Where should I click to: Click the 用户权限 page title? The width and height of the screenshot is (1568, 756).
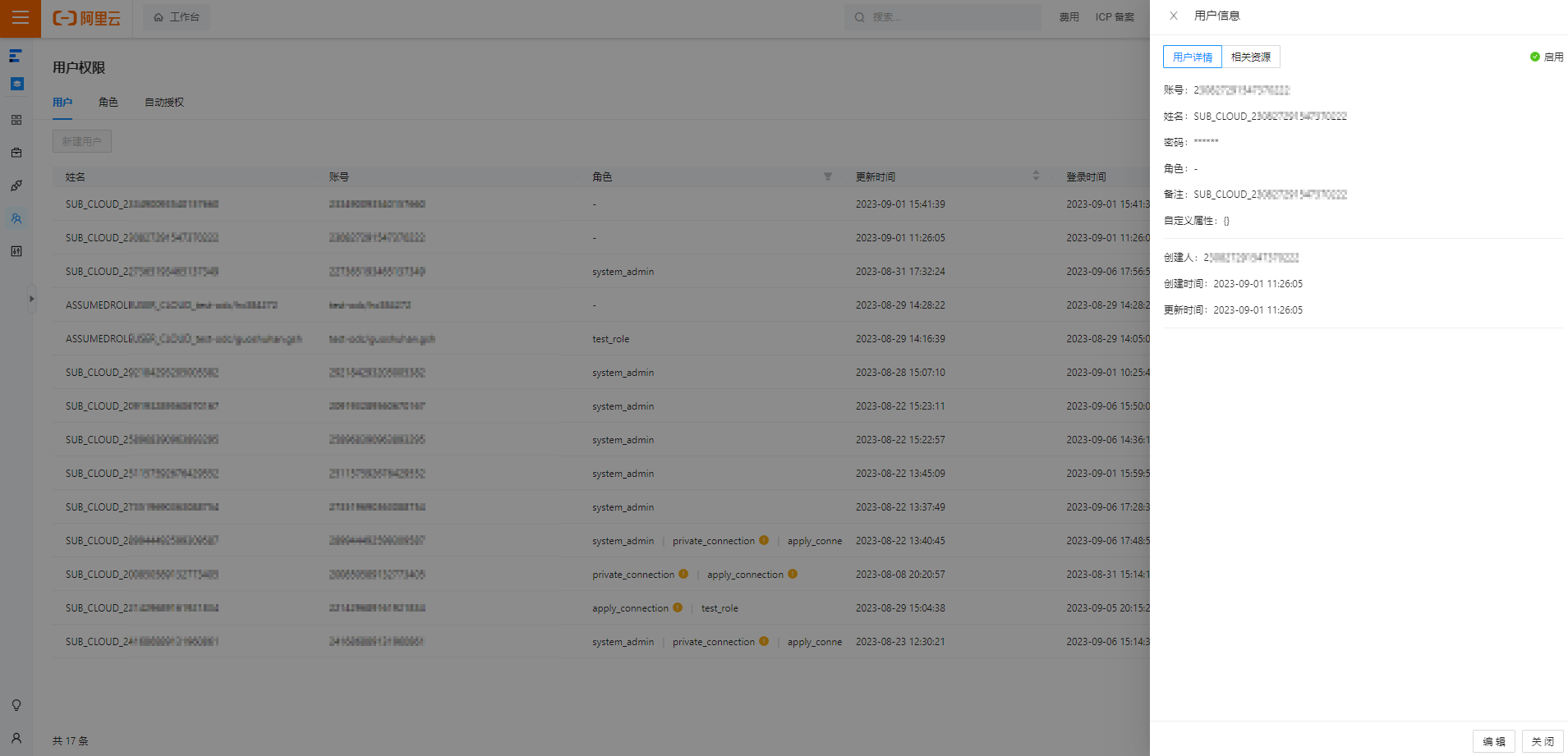point(79,67)
